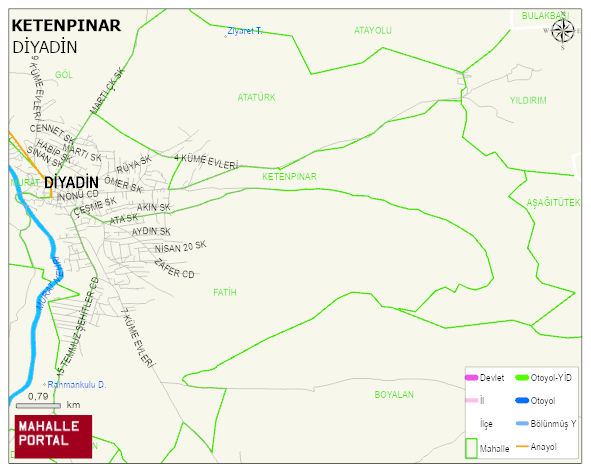591x472 pixels.
Task: Click the İl pink legend swatch
Action: click(x=471, y=400)
